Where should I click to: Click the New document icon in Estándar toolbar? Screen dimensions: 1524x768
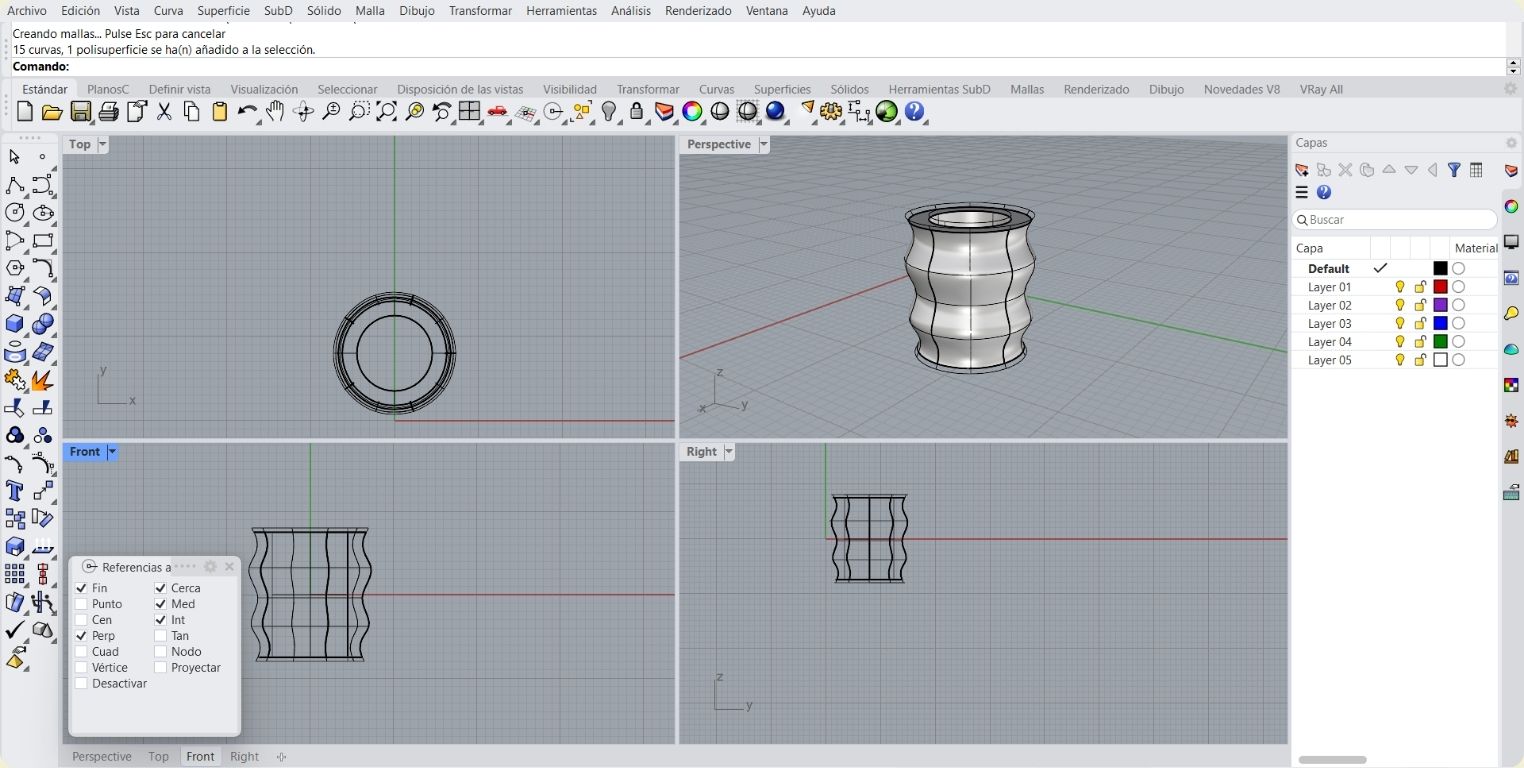pyautogui.click(x=25, y=112)
